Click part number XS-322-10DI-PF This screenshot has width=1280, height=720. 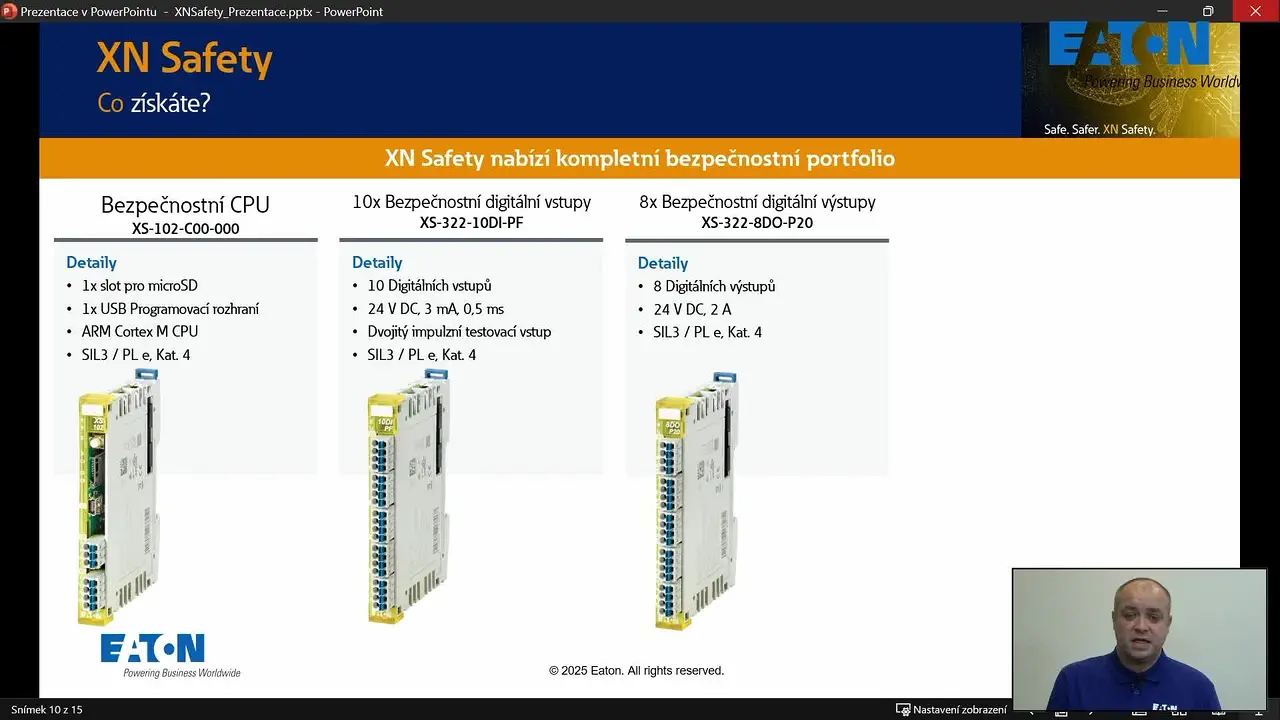(471, 223)
